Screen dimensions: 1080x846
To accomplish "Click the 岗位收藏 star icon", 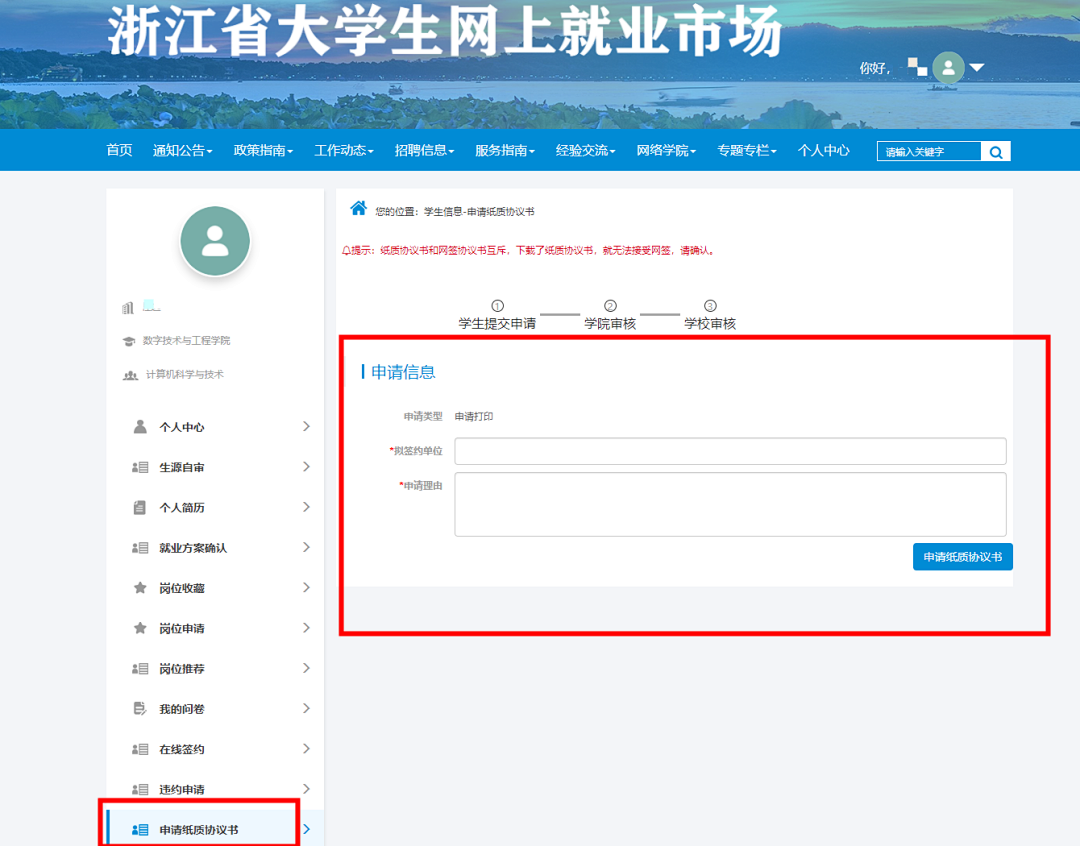I will coord(140,588).
